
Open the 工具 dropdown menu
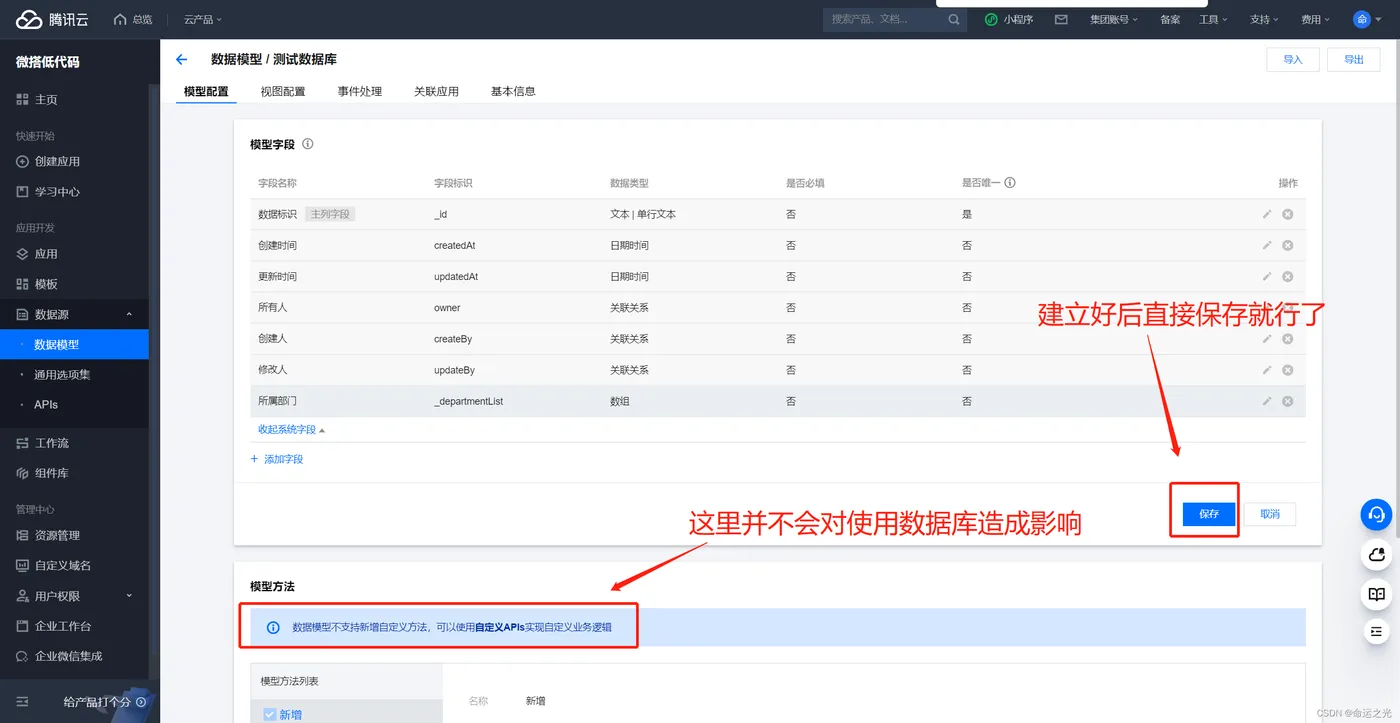(1213, 19)
